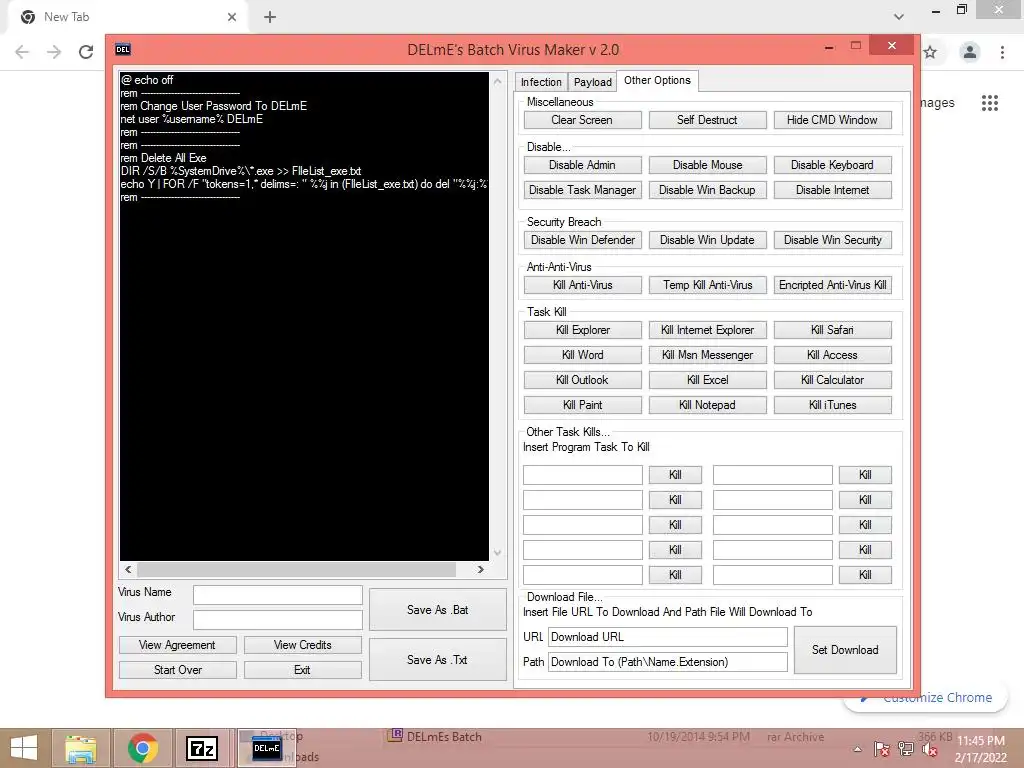
Task: Click the code pane's scroll-up arrow
Action: click(x=498, y=82)
